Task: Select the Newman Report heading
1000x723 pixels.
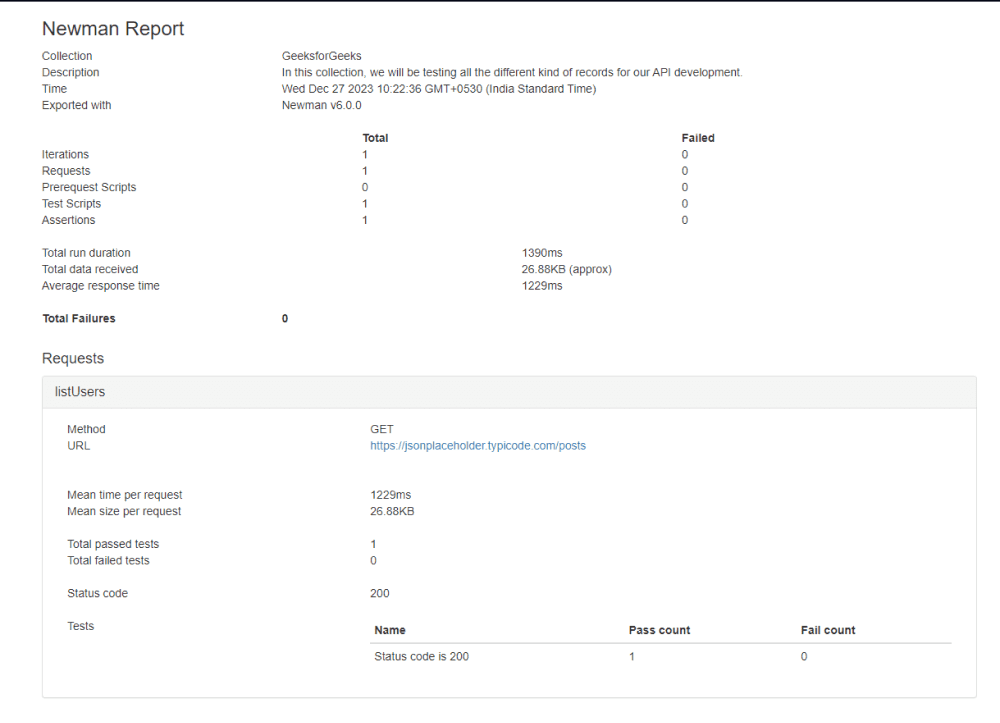Action: 113,29
